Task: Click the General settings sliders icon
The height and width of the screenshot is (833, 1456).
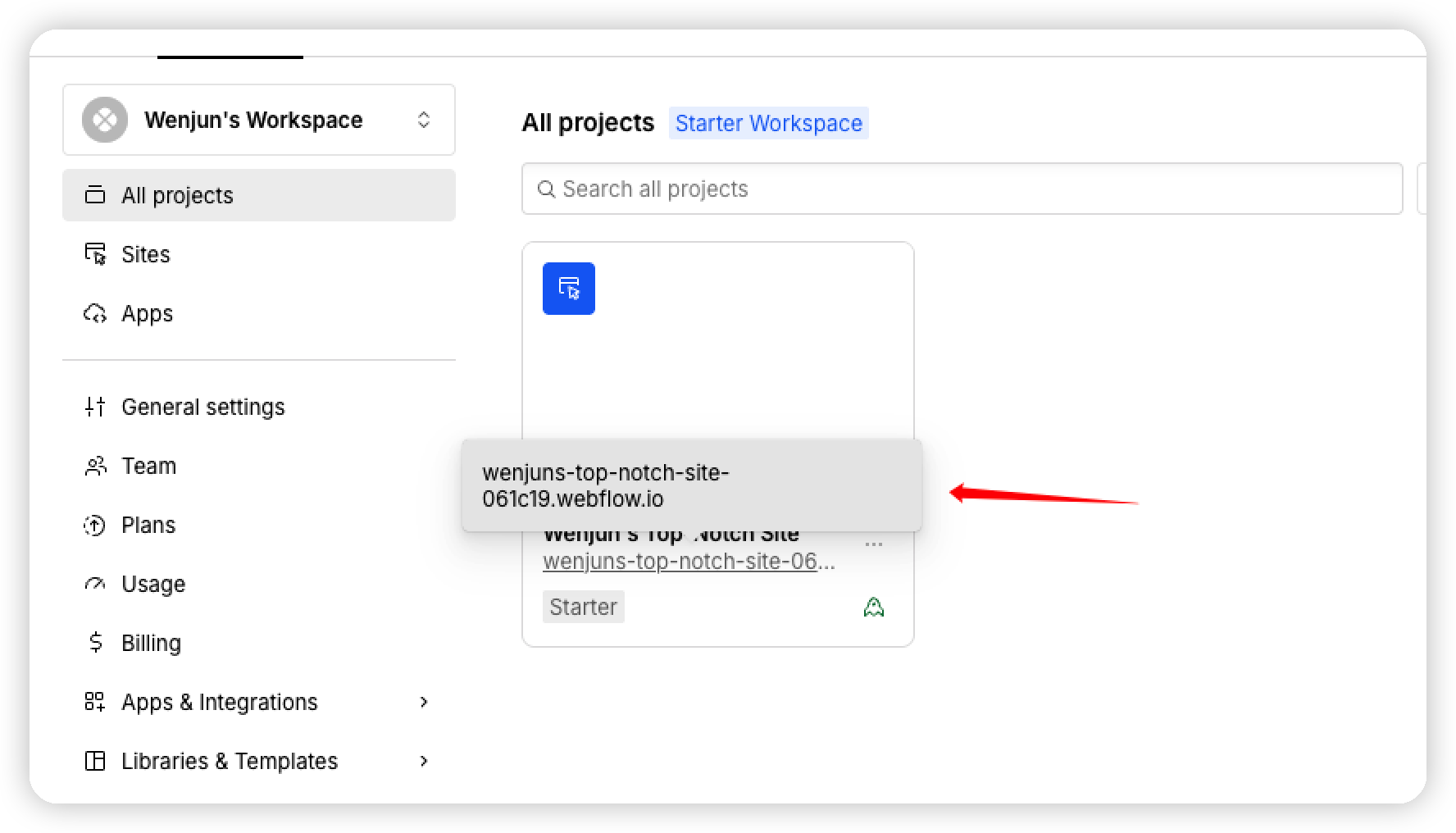Action: coord(95,407)
